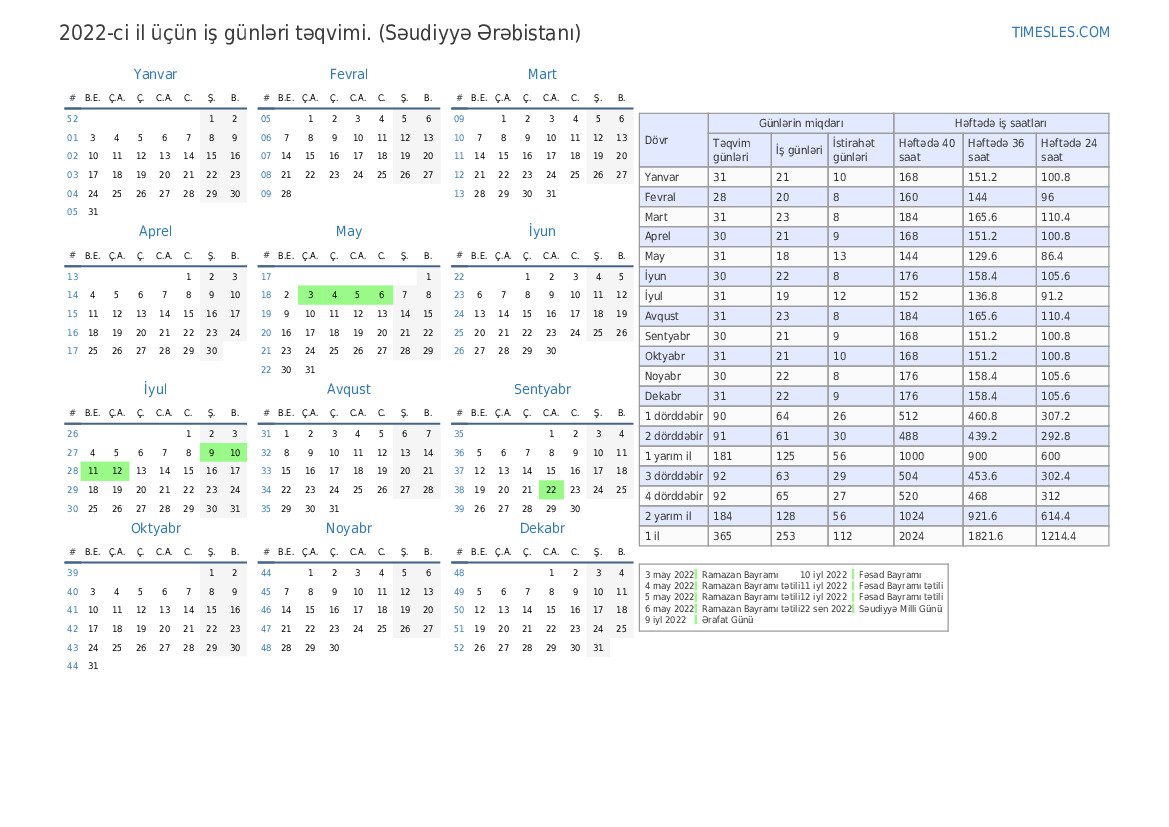1169x827 pixels.
Task: Click the Aprel month heading
Action: tap(155, 232)
